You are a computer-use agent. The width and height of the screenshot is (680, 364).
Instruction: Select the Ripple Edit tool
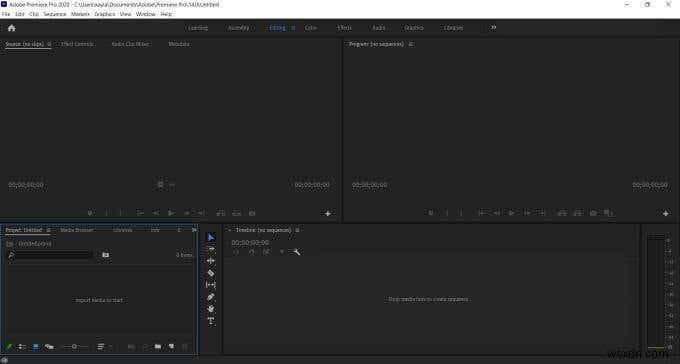211,261
